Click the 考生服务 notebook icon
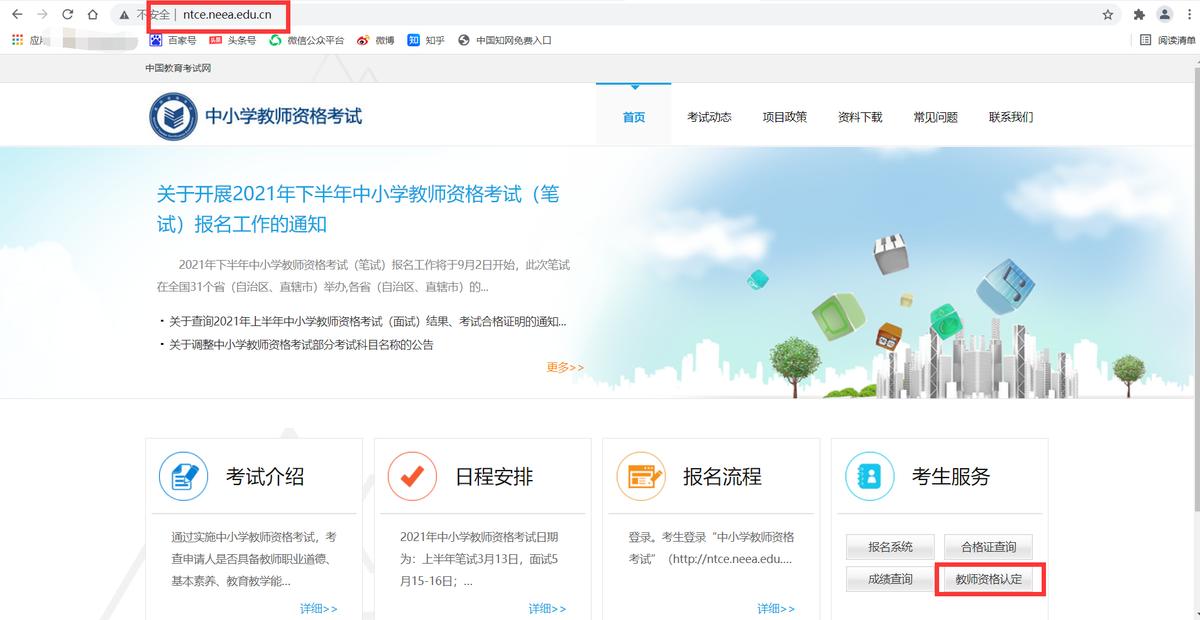Screen dimensions: 1200x620 (868, 476)
